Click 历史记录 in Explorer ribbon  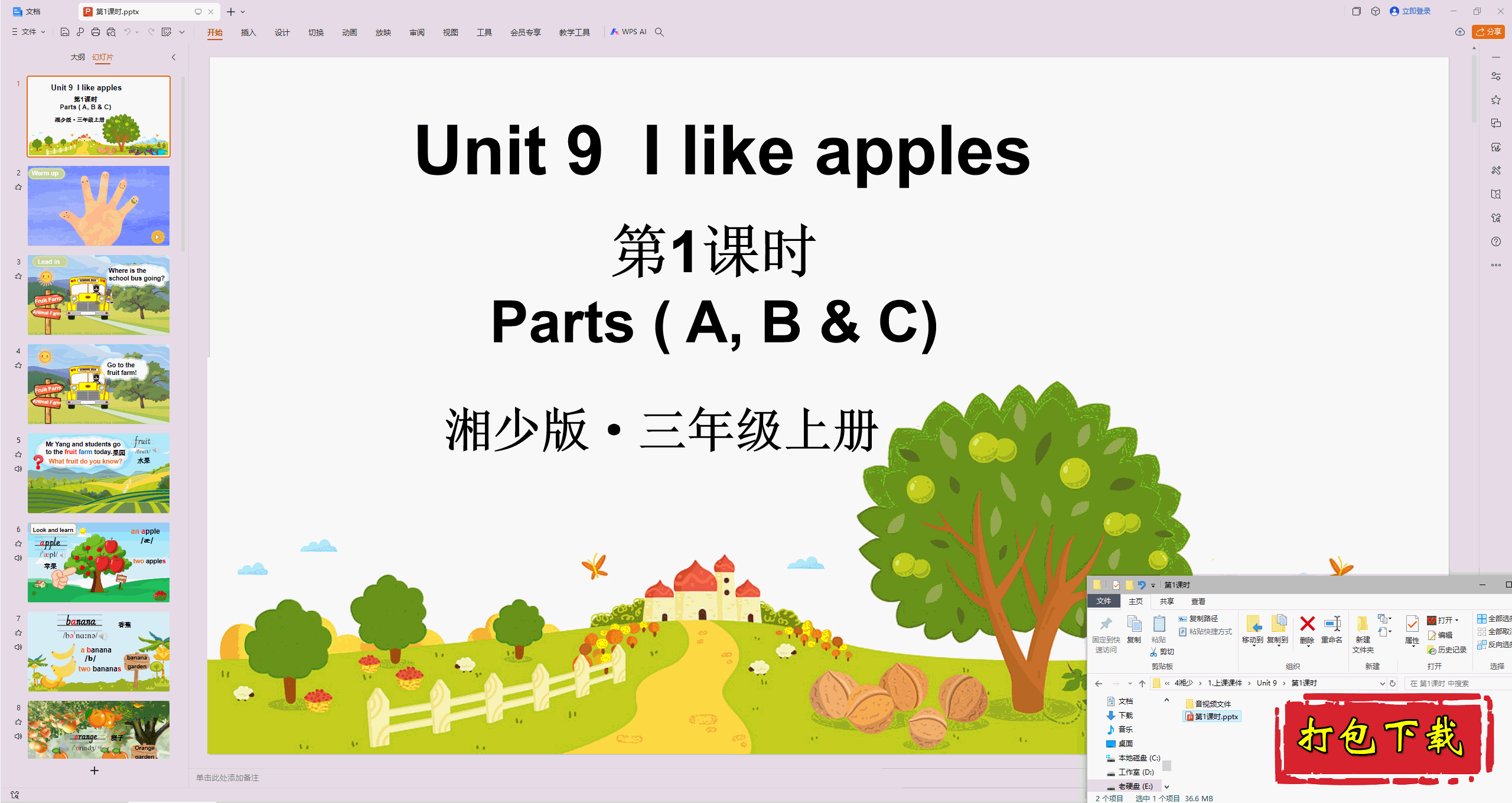[1447, 649]
